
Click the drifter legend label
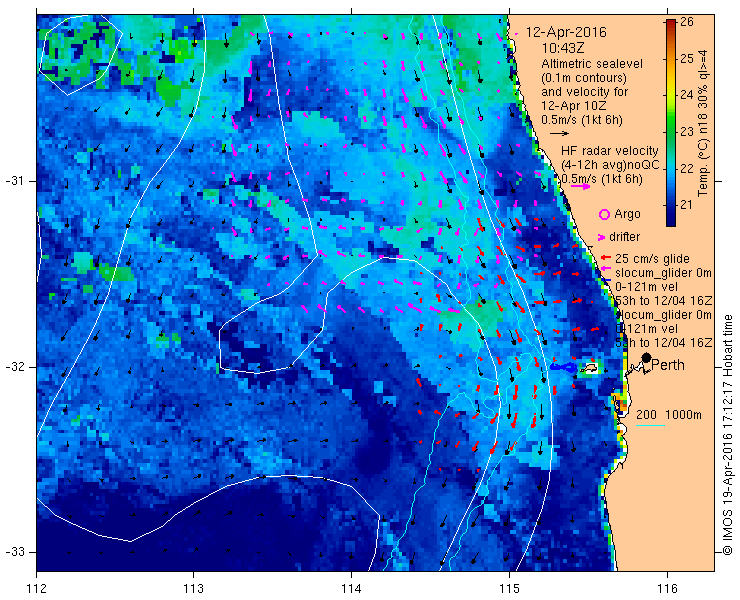click(x=625, y=237)
